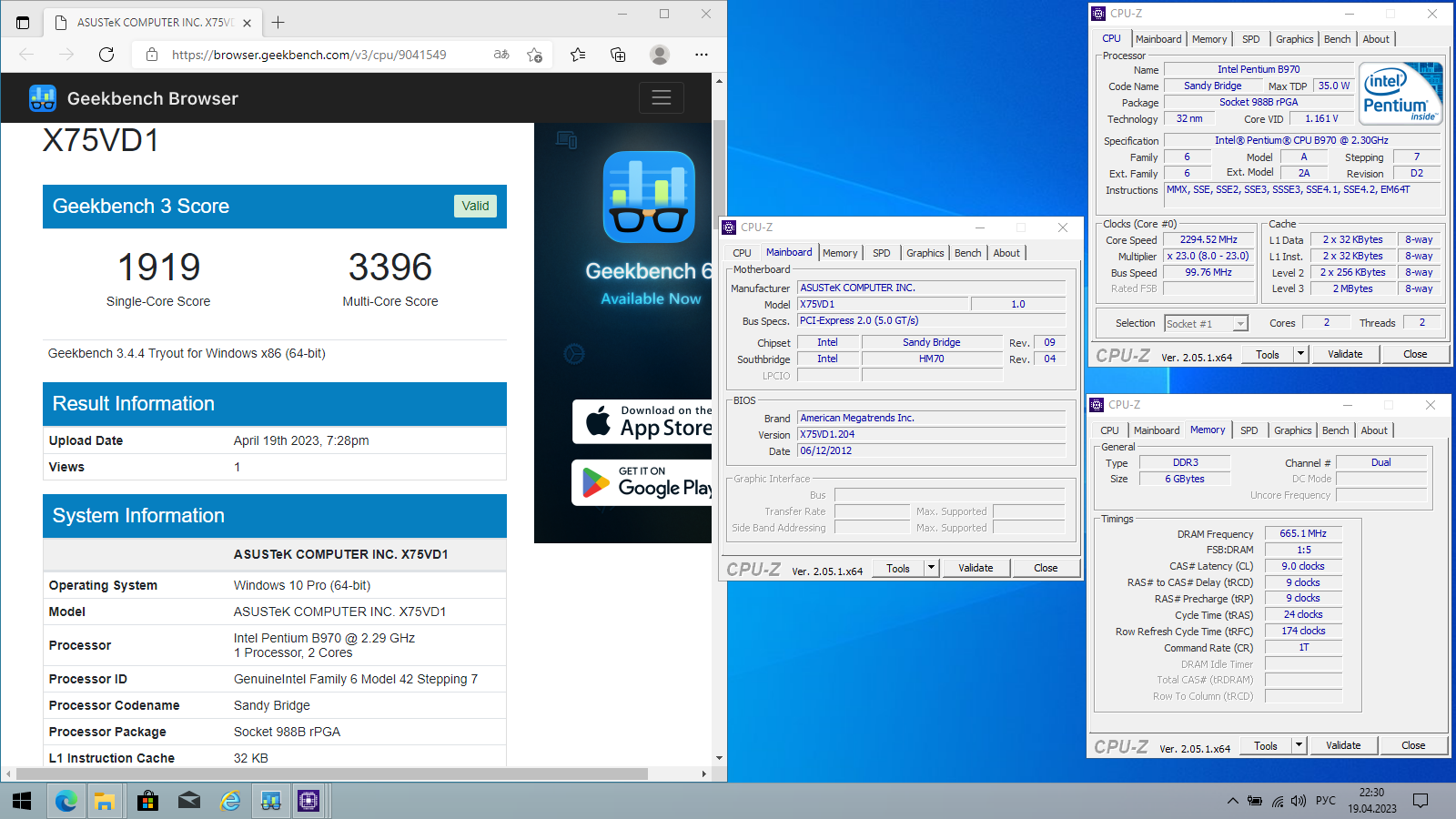Image resolution: width=1456 pixels, height=819 pixels.
Task: Click the translate page icon
Action: click(501, 55)
